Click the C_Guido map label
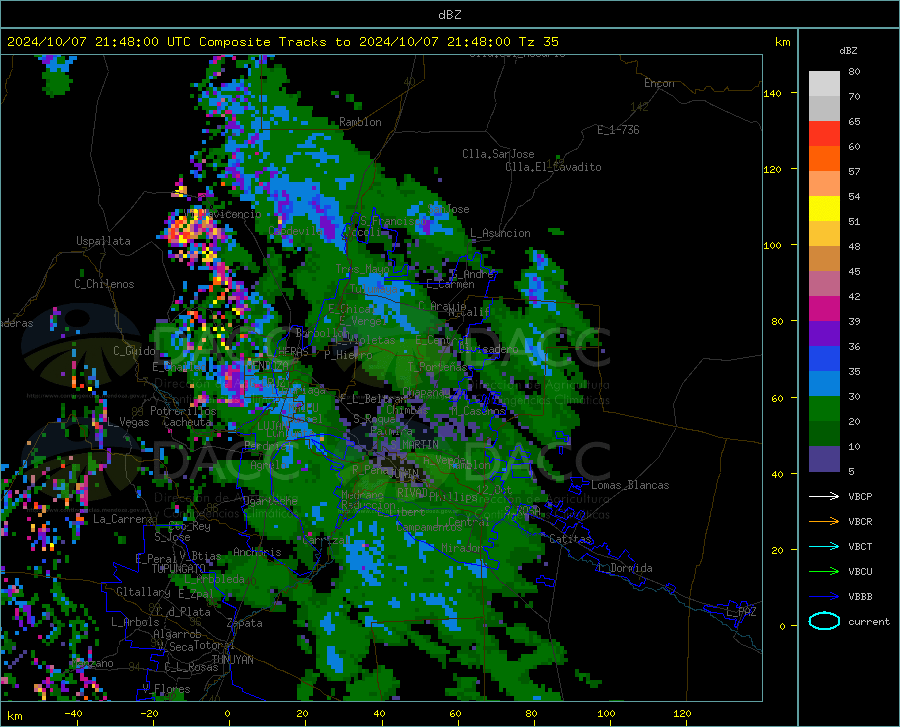This screenshot has height=727, width=900. point(134,351)
